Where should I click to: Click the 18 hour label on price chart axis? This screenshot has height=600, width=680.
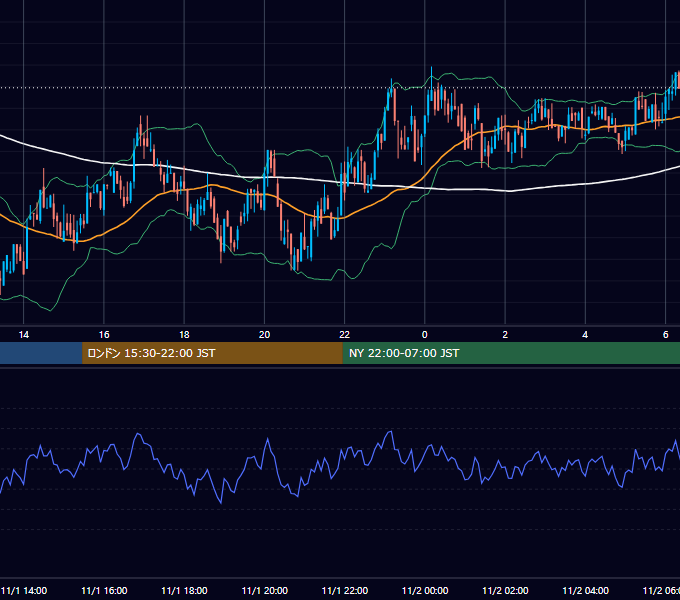click(x=184, y=335)
